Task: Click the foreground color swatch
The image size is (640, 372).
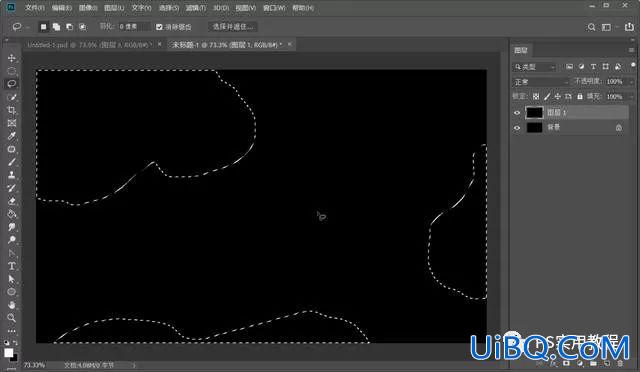Action: pyautogui.click(x=9, y=352)
